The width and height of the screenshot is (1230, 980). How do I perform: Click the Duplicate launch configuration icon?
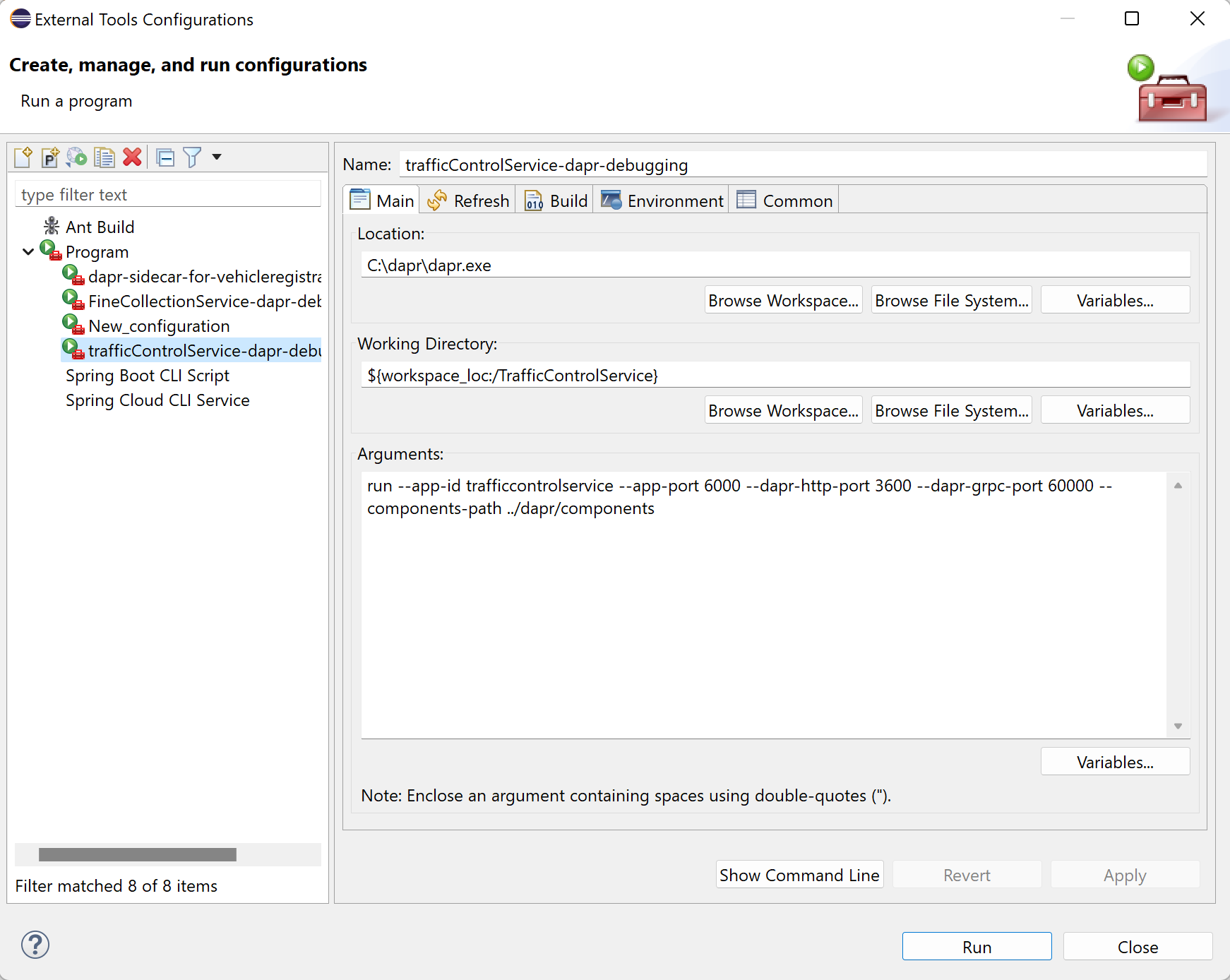point(105,157)
